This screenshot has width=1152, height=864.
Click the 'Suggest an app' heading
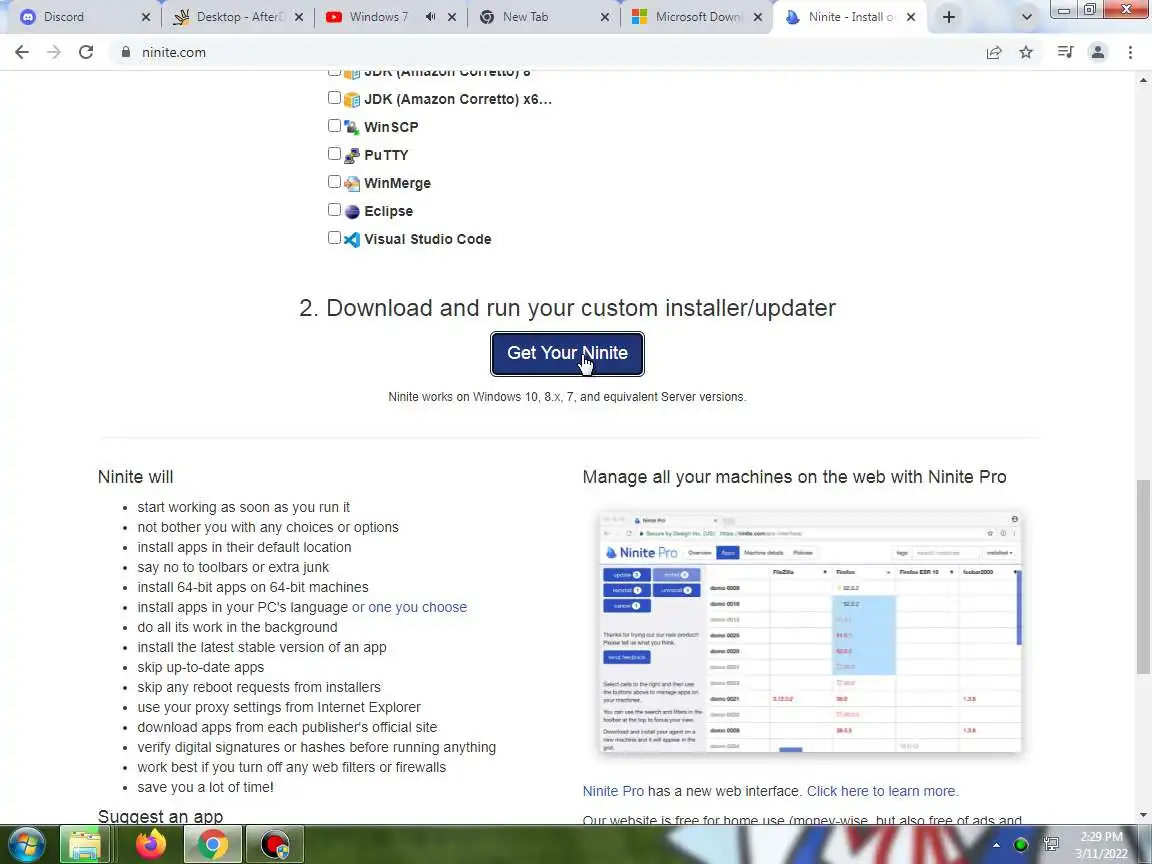(x=160, y=816)
